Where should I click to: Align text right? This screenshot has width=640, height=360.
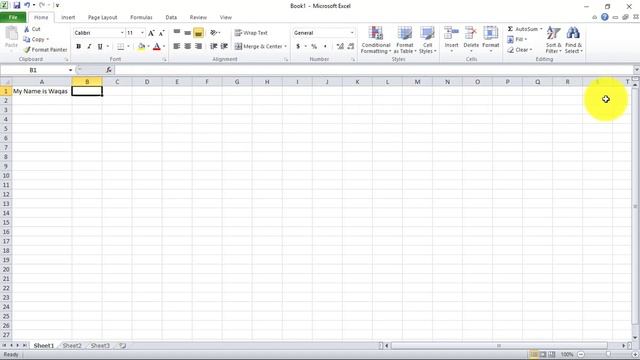pos(198,46)
